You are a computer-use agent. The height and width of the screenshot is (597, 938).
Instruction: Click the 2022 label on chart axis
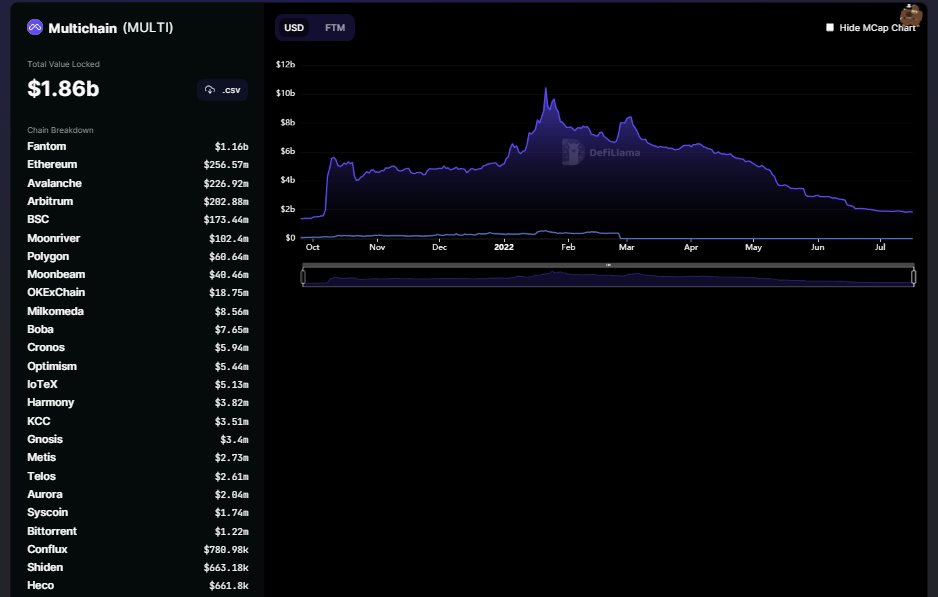(x=504, y=247)
